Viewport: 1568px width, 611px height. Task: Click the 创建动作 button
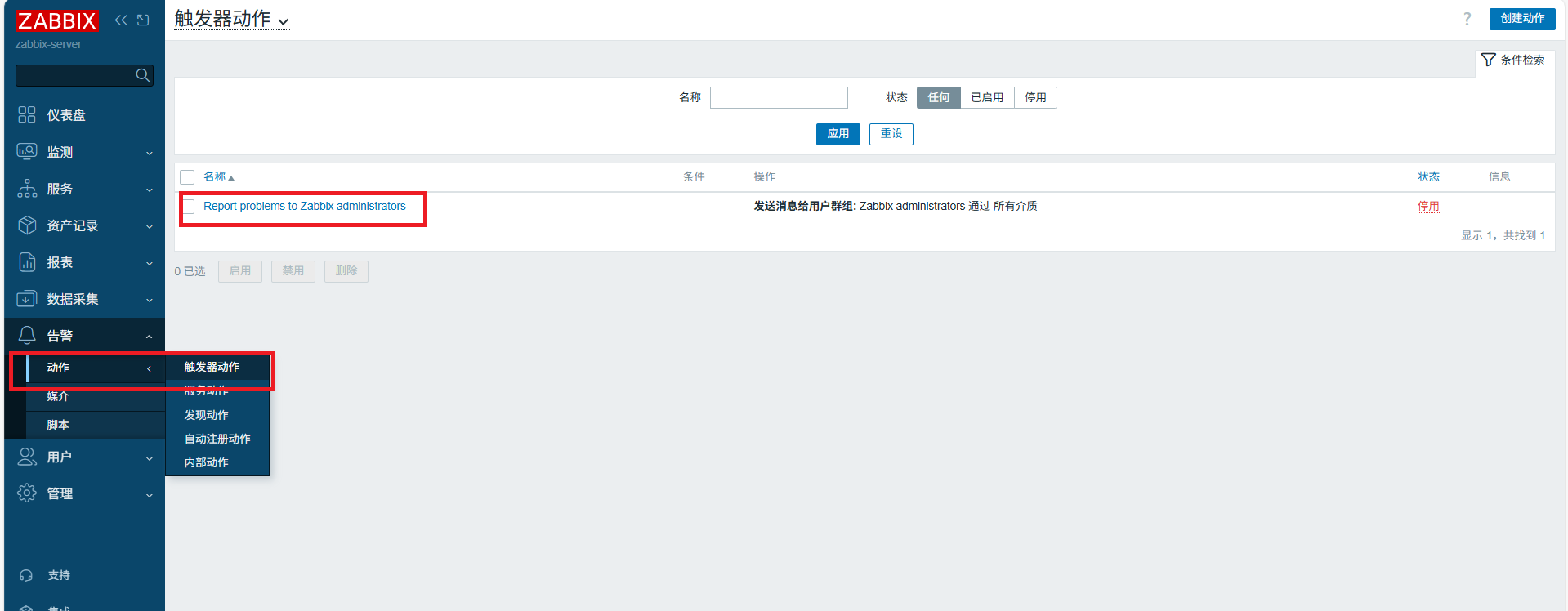pos(1522,19)
